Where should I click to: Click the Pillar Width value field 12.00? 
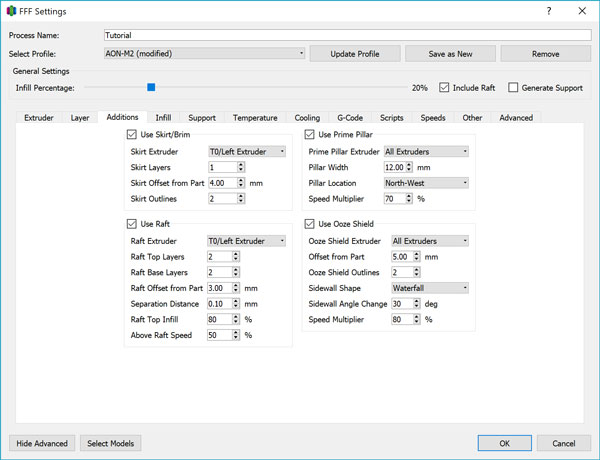tap(395, 167)
